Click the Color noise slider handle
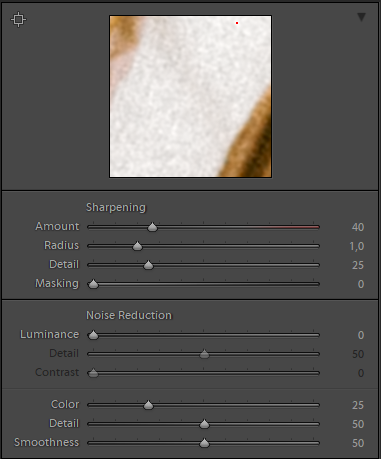The width and height of the screenshot is (381, 459). pyautogui.click(x=148, y=405)
